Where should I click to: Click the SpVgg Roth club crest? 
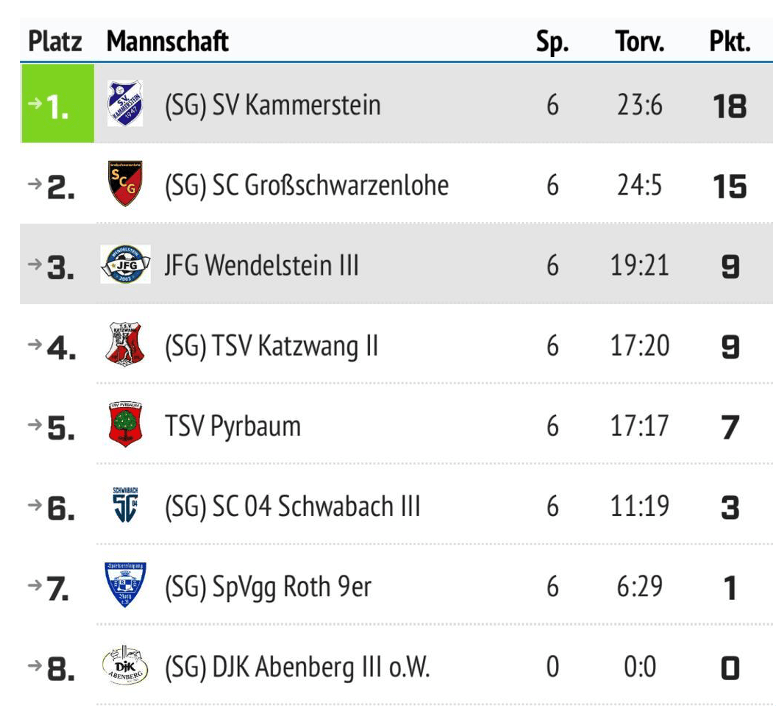coord(126,586)
